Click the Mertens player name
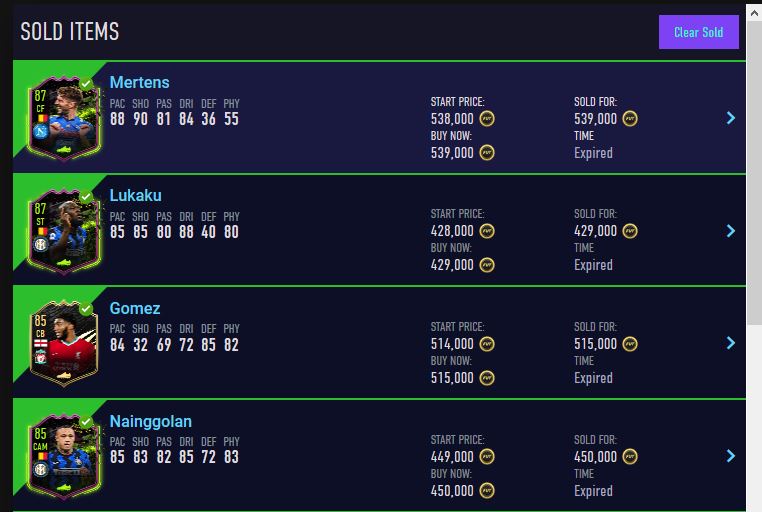 pyautogui.click(x=140, y=83)
